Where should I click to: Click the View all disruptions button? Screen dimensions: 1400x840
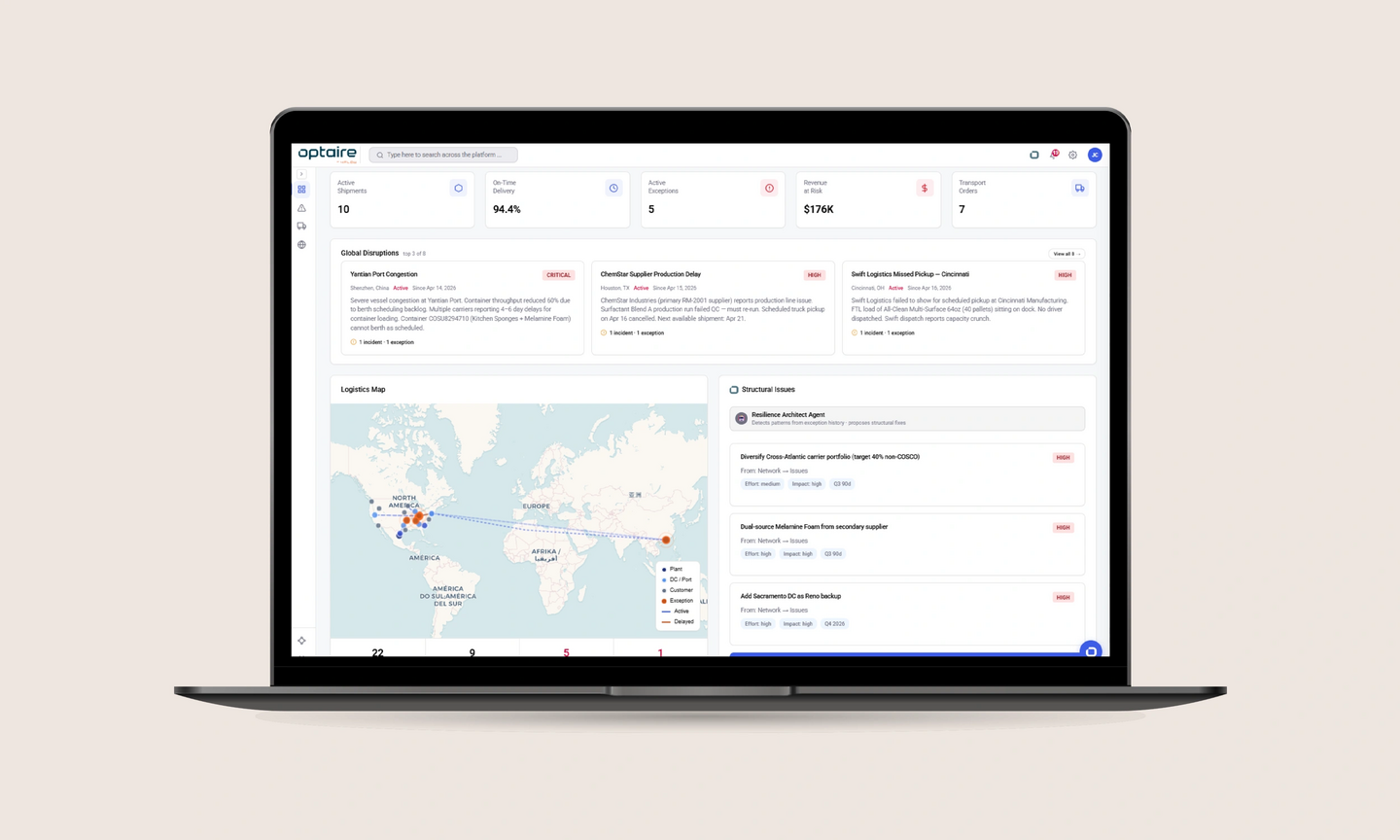point(1067,254)
